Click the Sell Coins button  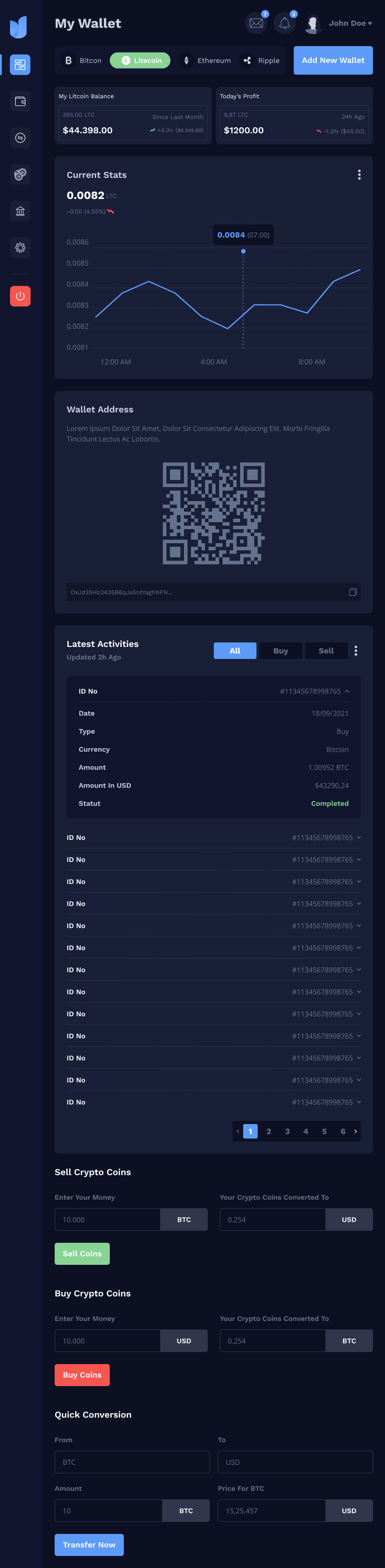coord(82,1253)
